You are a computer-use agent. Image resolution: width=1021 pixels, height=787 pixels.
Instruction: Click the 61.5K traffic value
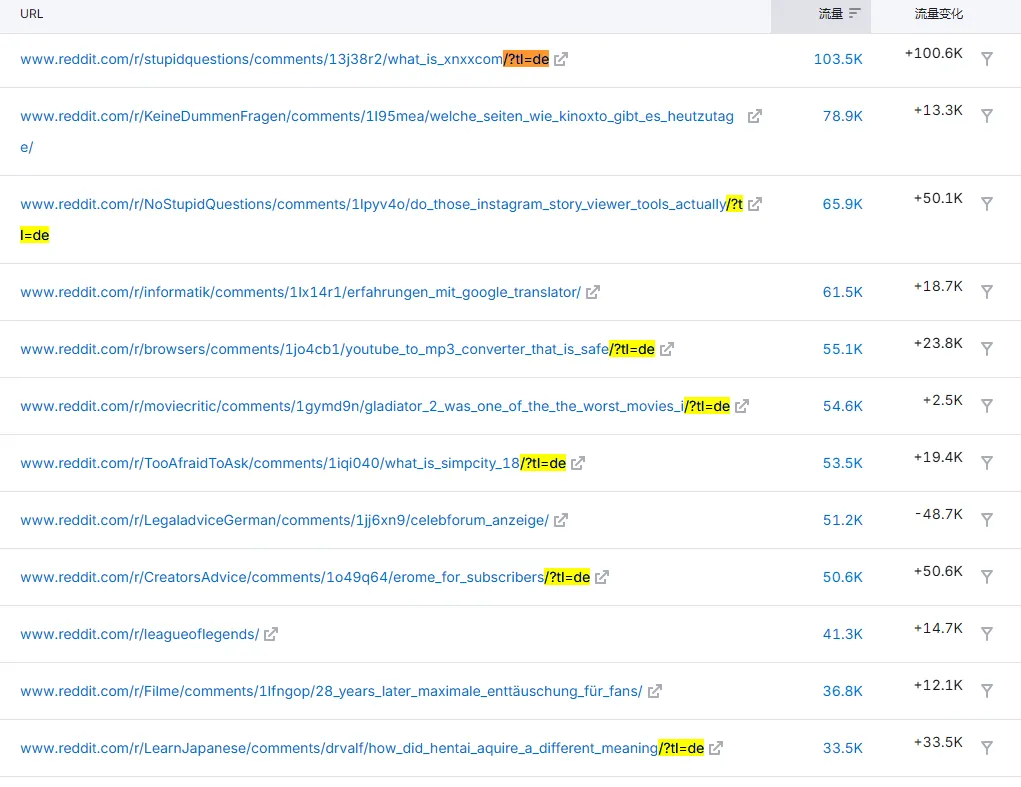coord(843,292)
